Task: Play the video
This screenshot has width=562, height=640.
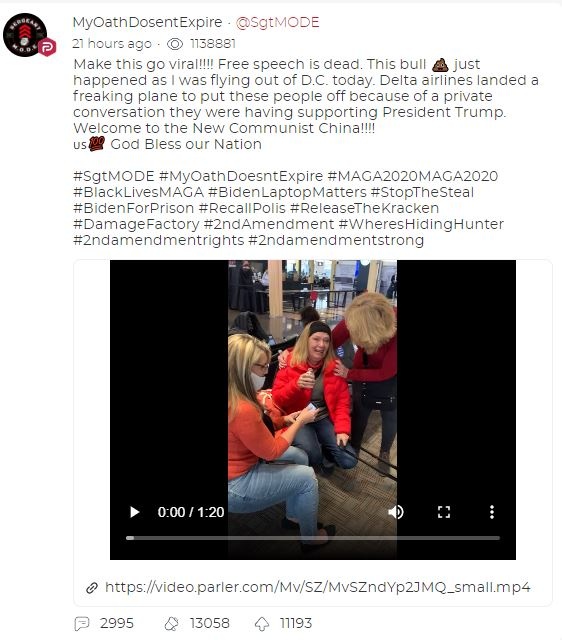Action: [134, 512]
